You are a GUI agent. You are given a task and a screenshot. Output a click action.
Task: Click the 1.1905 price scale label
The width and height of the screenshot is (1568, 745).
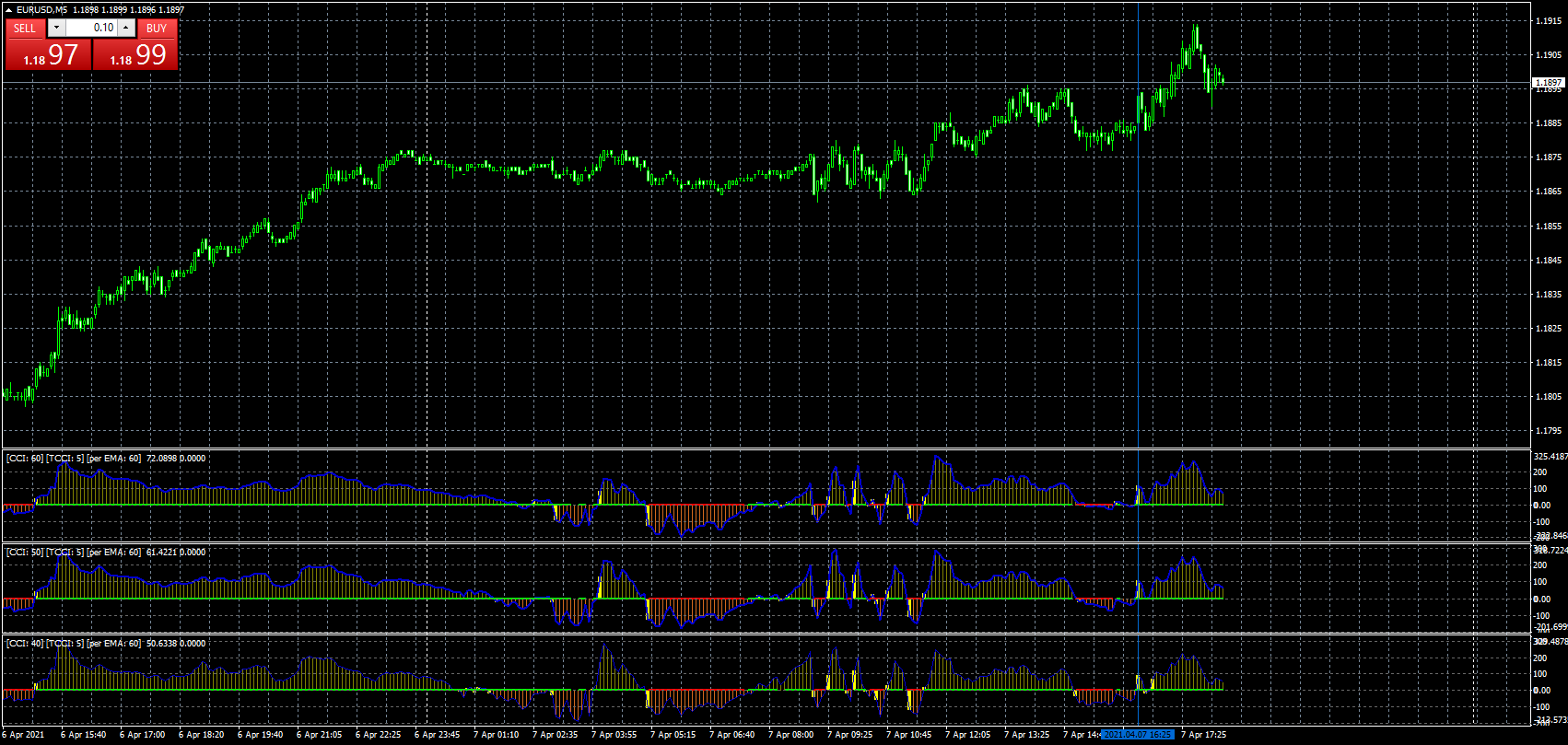[x=1549, y=54]
